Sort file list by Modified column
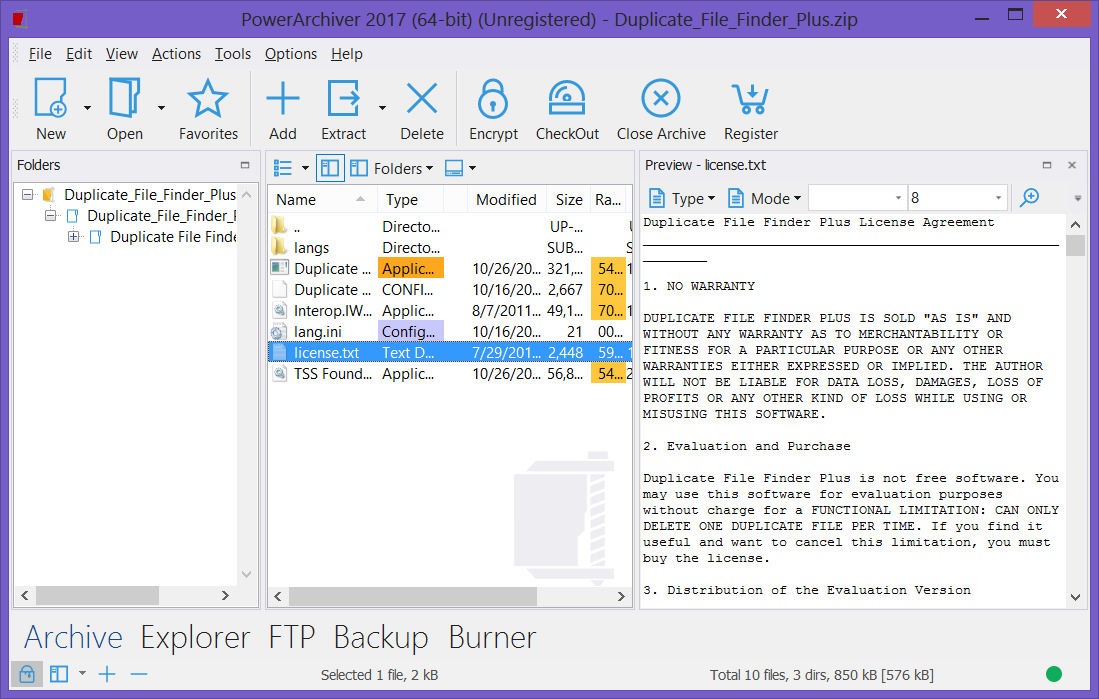The image size is (1099, 699). pyautogui.click(x=506, y=200)
